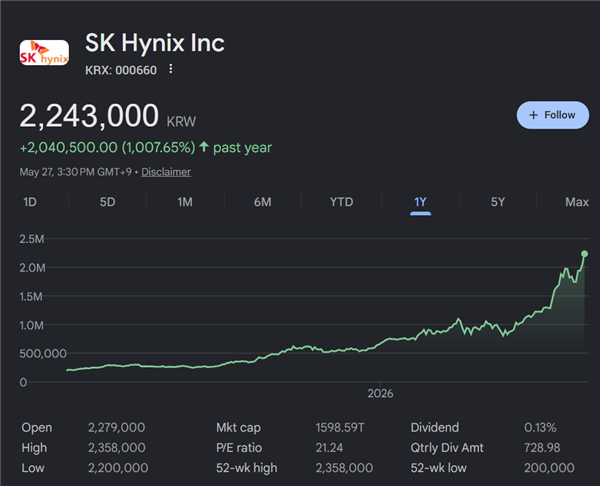This screenshot has width=600, height=486.
Task: Click the Low value 2,200,000
Action: [118, 468]
